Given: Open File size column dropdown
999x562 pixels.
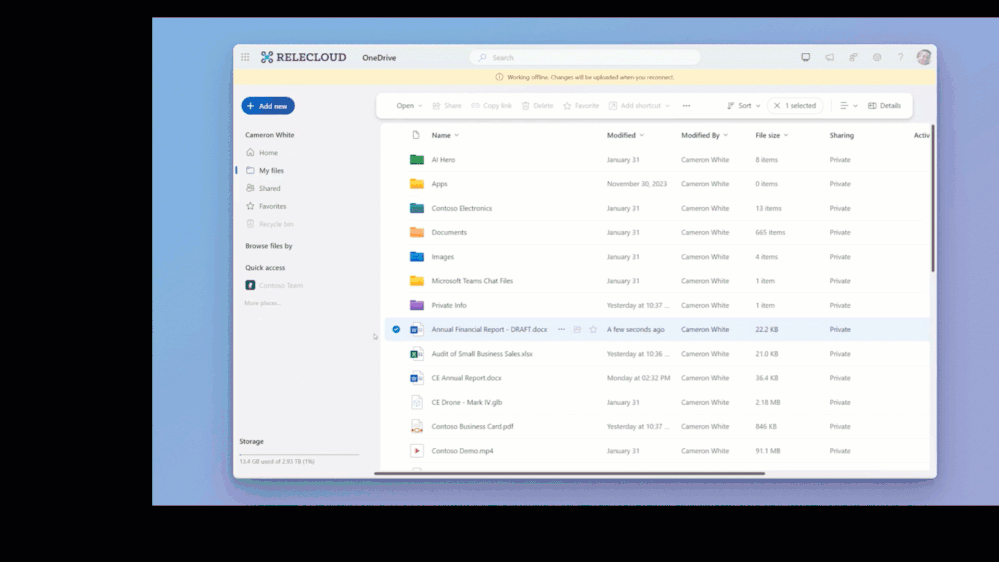Looking at the screenshot, I should click(x=772, y=135).
